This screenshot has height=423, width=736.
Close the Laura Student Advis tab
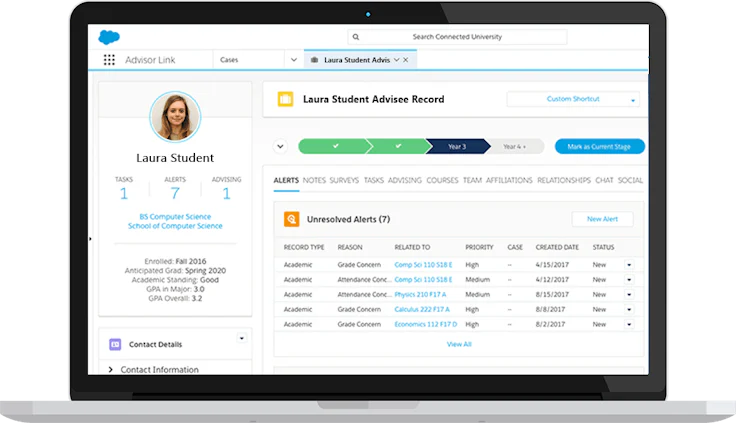tap(406, 60)
